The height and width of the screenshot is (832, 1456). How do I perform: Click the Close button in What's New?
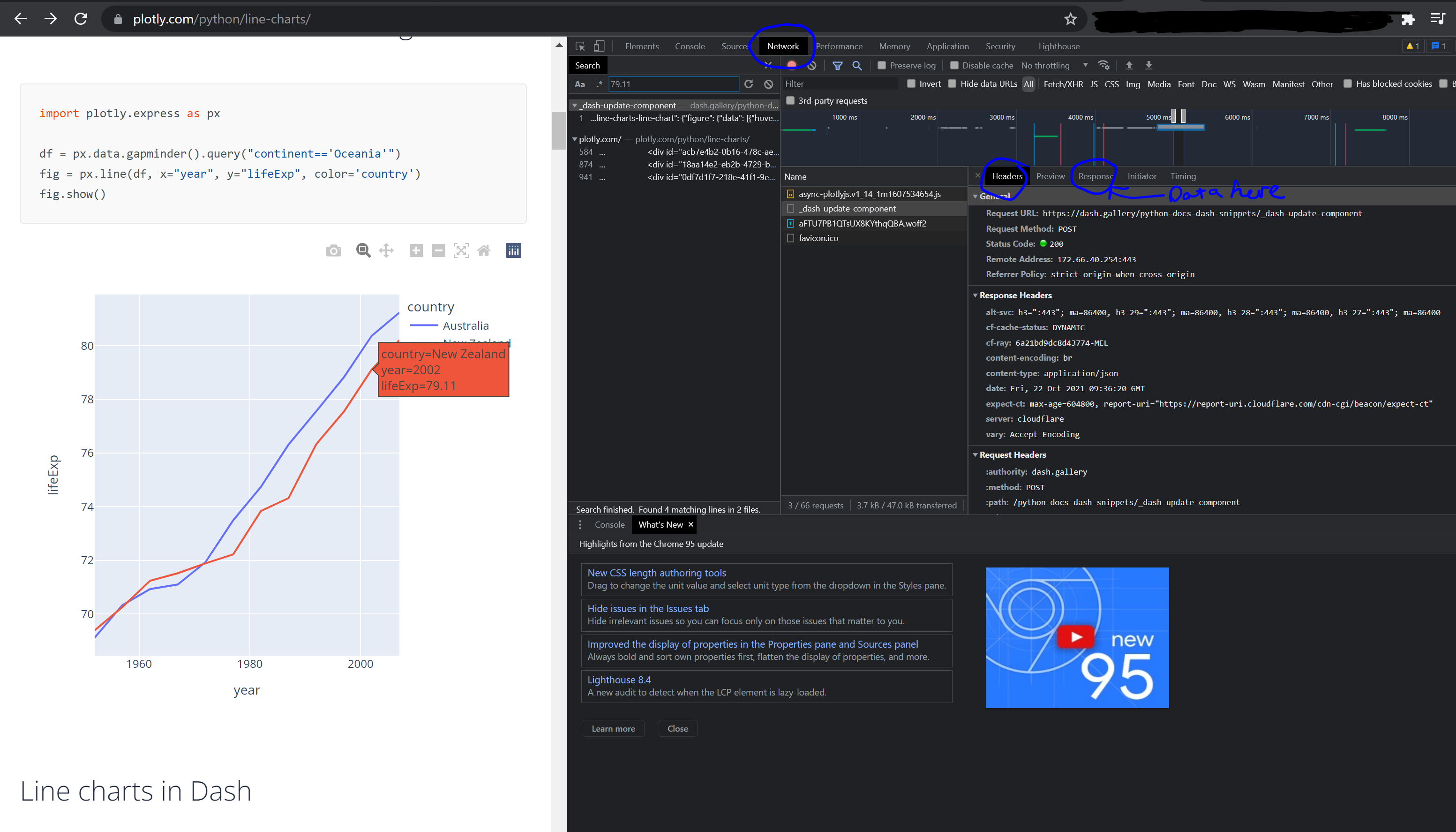(678, 728)
